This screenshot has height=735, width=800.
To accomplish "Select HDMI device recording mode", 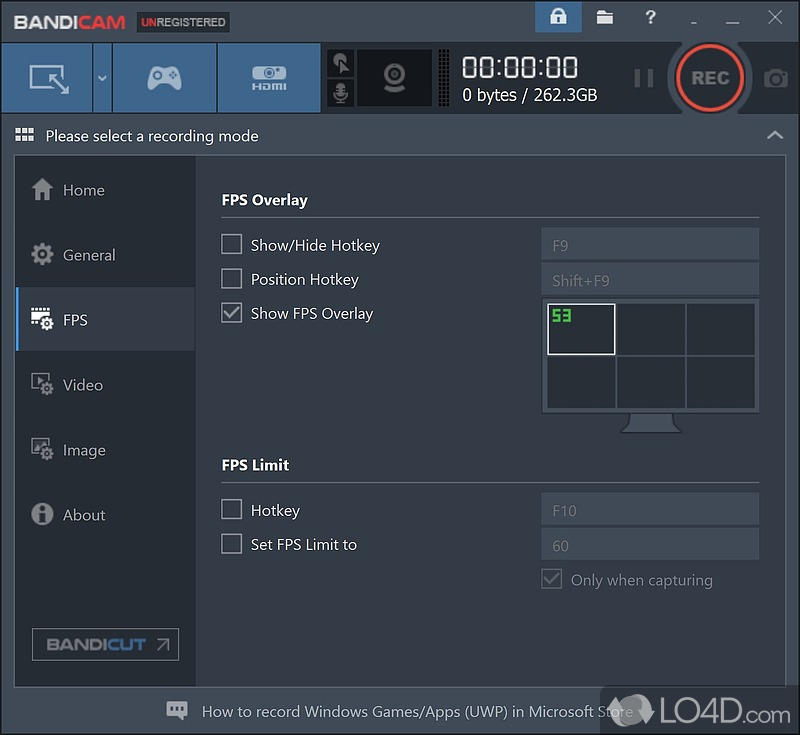I will tap(269, 78).
